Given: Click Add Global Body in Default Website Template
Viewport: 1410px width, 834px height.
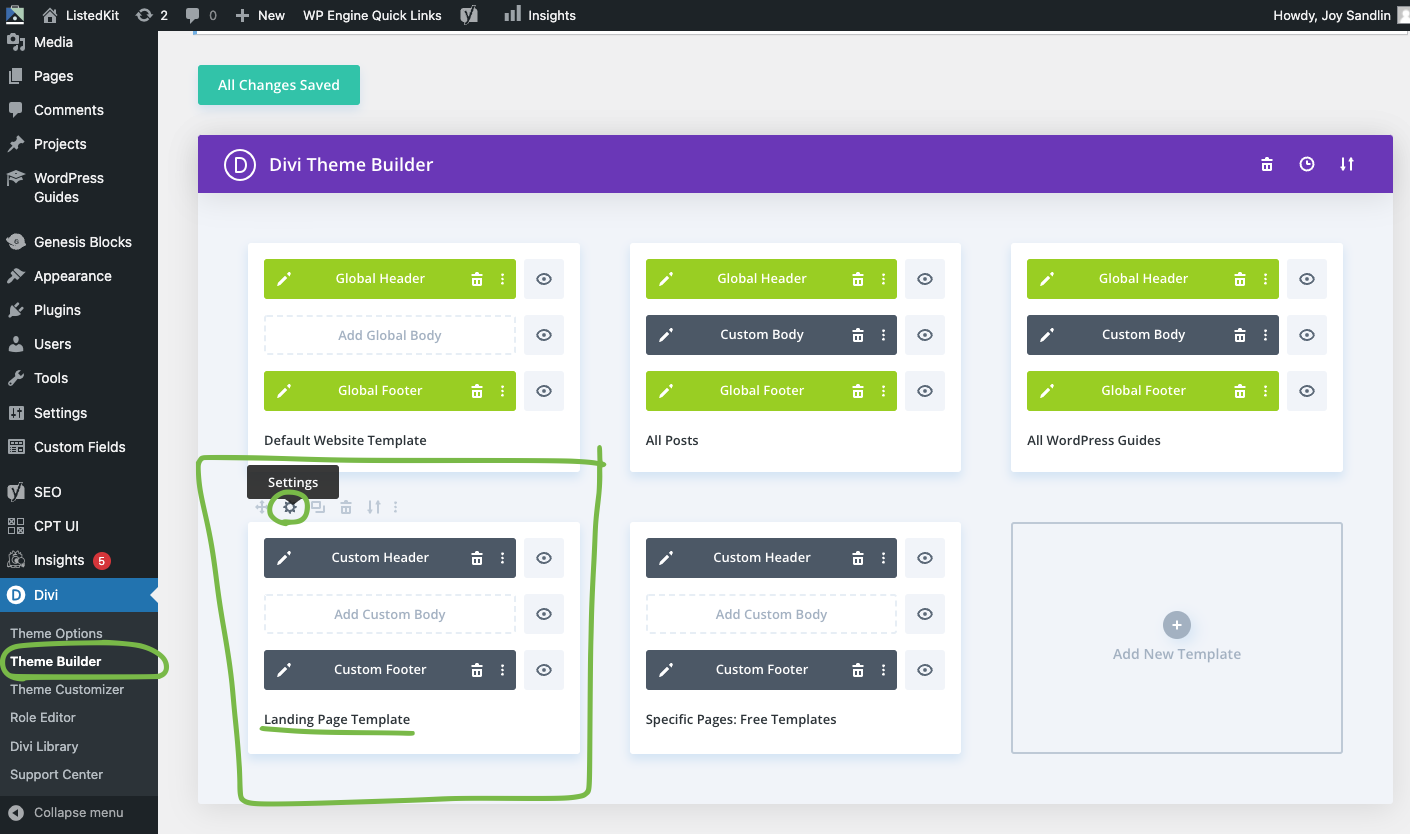Looking at the screenshot, I should pos(390,335).
